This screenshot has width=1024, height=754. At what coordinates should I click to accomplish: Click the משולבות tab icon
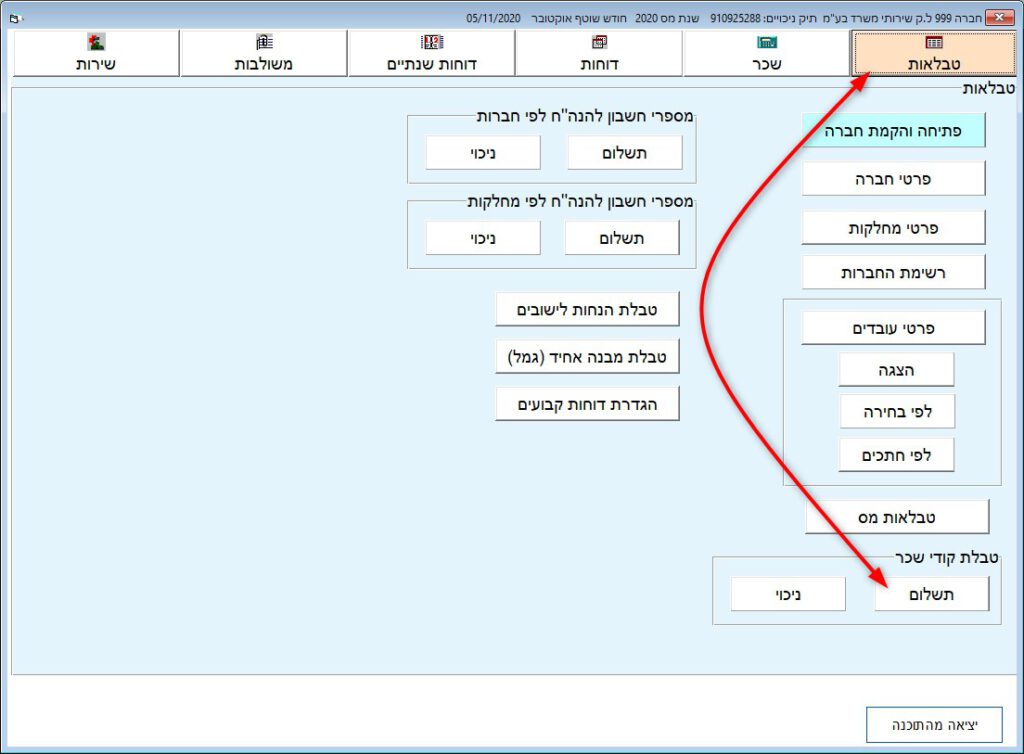pyautogui.click(x=264, y=42)
